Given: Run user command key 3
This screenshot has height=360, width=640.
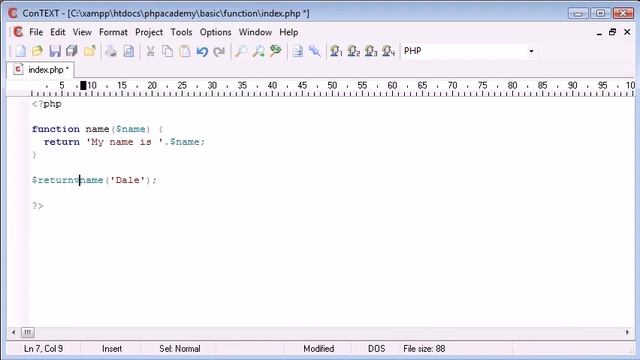Looking at the screenshot, I should coord(371,51).
